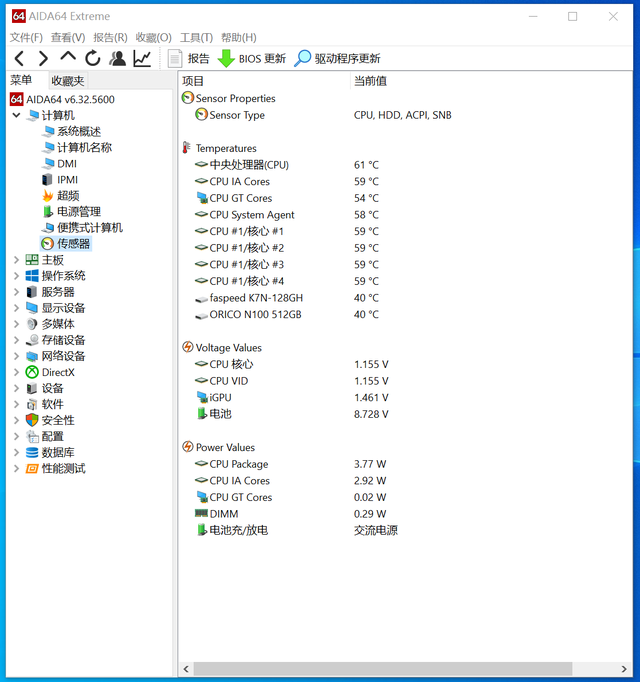Select the 超频 flame icon
Viewport: 640px width, 682px height.
click(x=48, y=196)
